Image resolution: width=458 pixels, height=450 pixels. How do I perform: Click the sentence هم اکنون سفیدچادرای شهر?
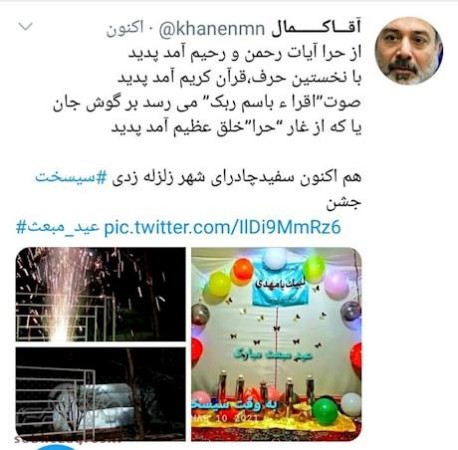click(237, 177)
